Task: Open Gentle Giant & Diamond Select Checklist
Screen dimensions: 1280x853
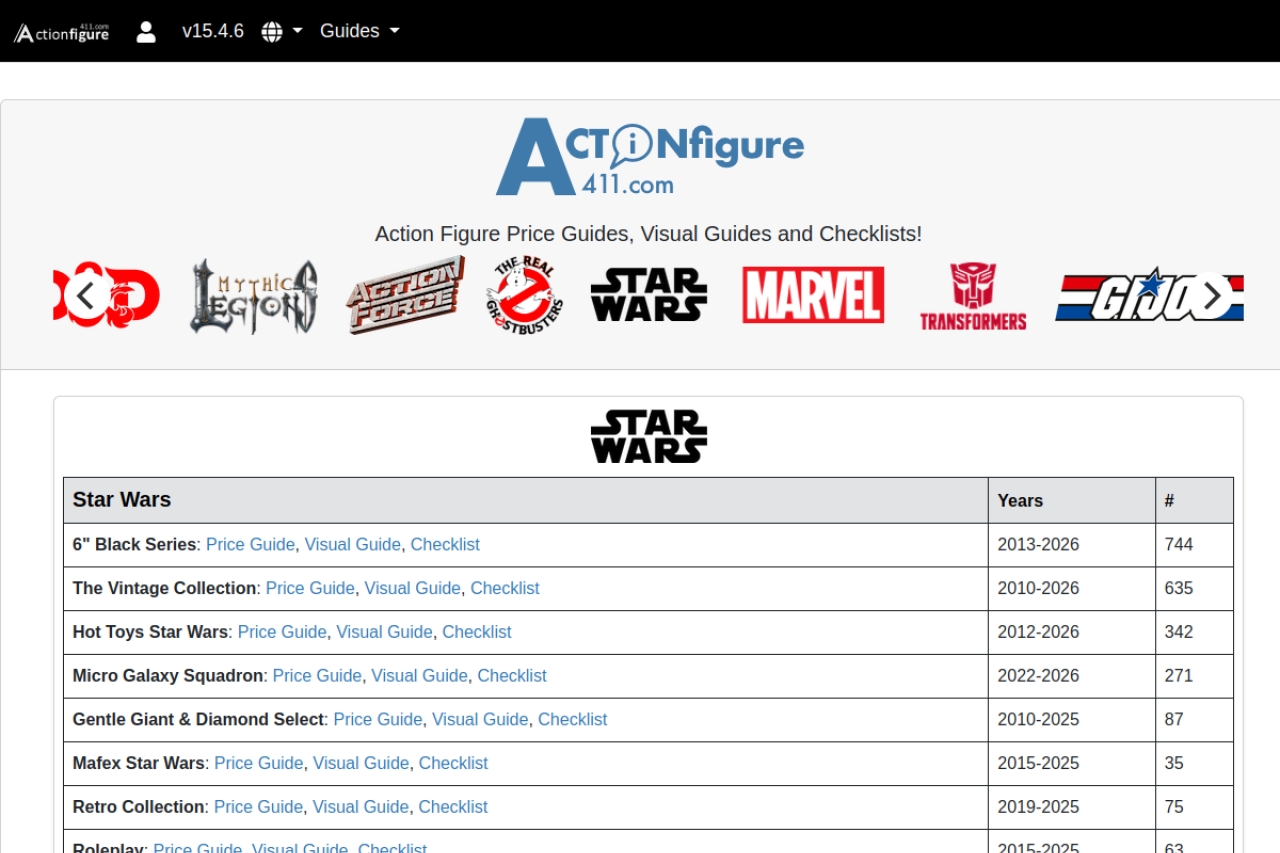Action: (x=572, y=720)
